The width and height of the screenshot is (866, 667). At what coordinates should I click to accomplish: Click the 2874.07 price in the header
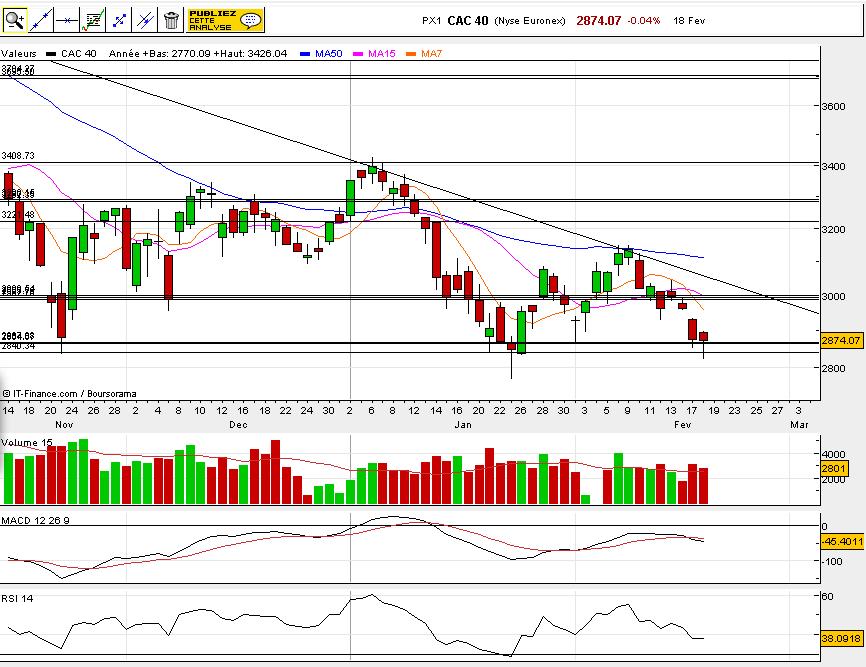599,21
